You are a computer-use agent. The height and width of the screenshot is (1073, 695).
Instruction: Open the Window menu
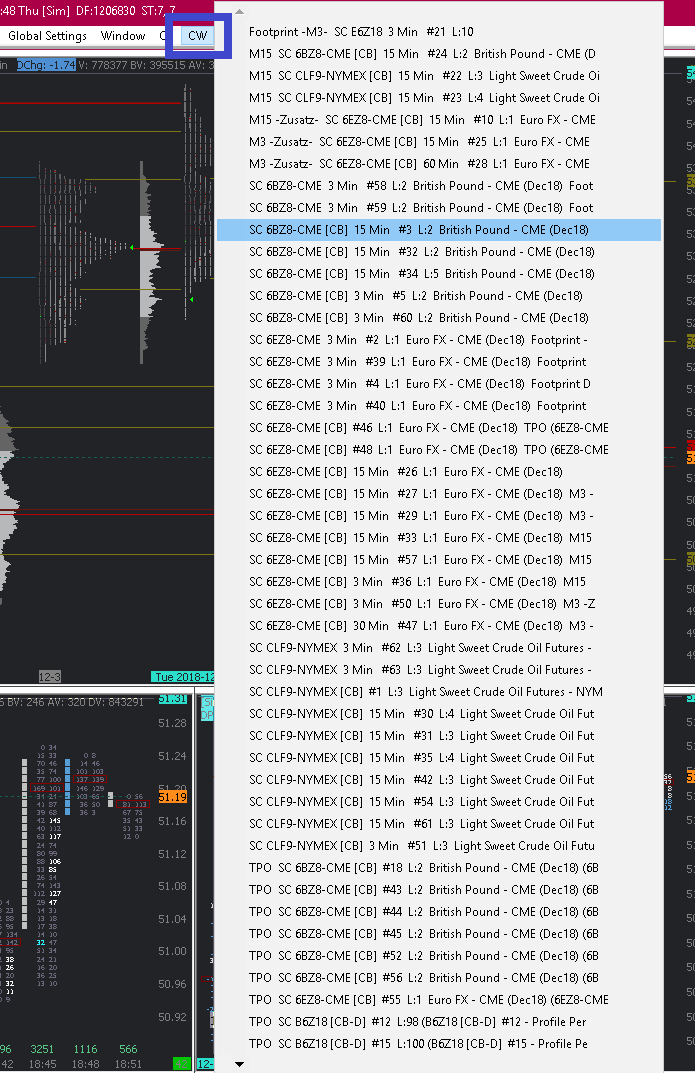(123, 36)
